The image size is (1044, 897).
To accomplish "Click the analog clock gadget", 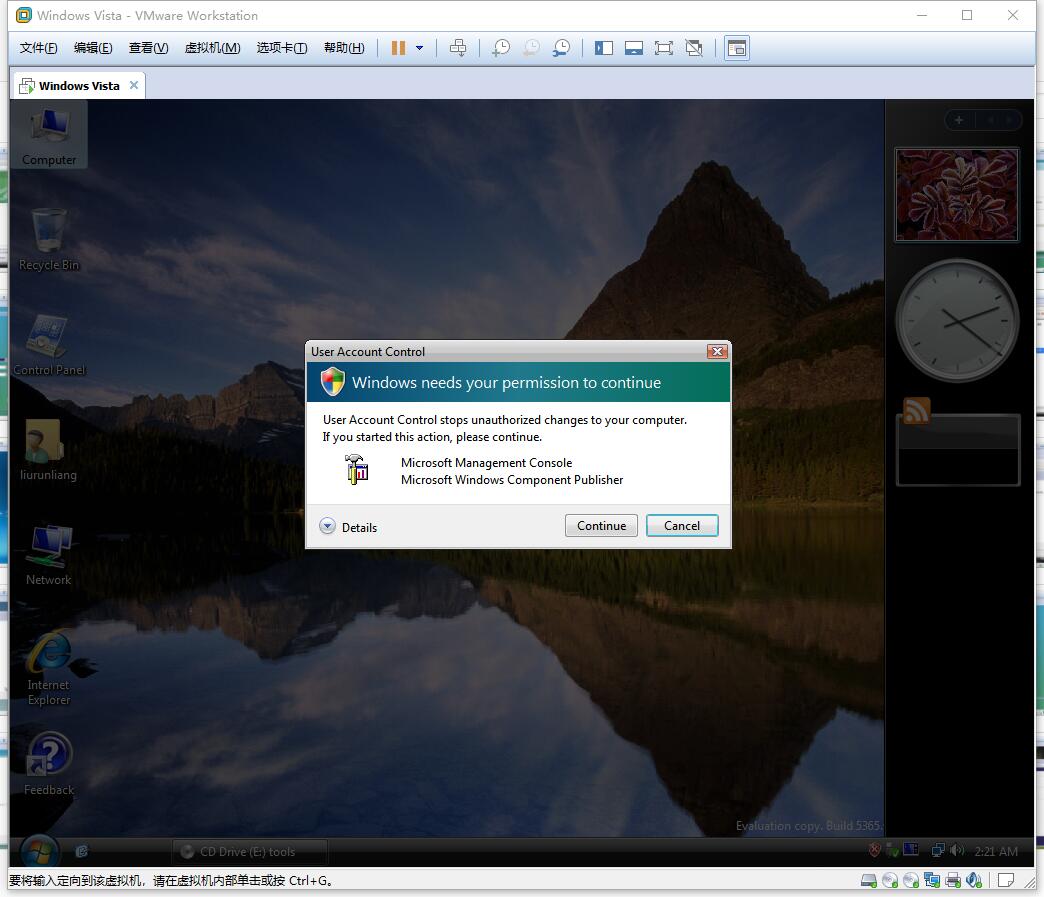I will point(957,320).
